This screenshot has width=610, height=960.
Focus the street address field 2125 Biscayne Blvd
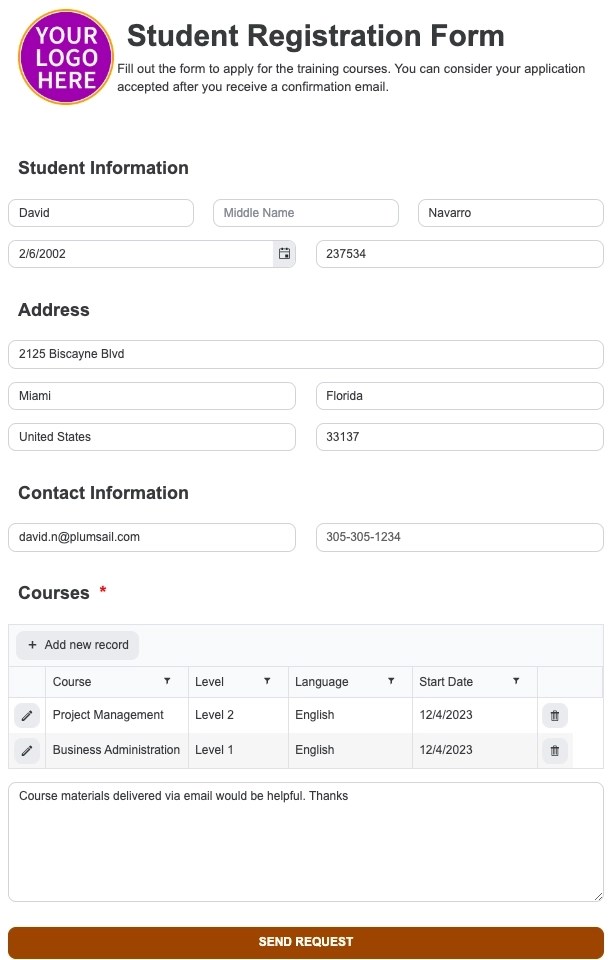(x=306, y=354)
